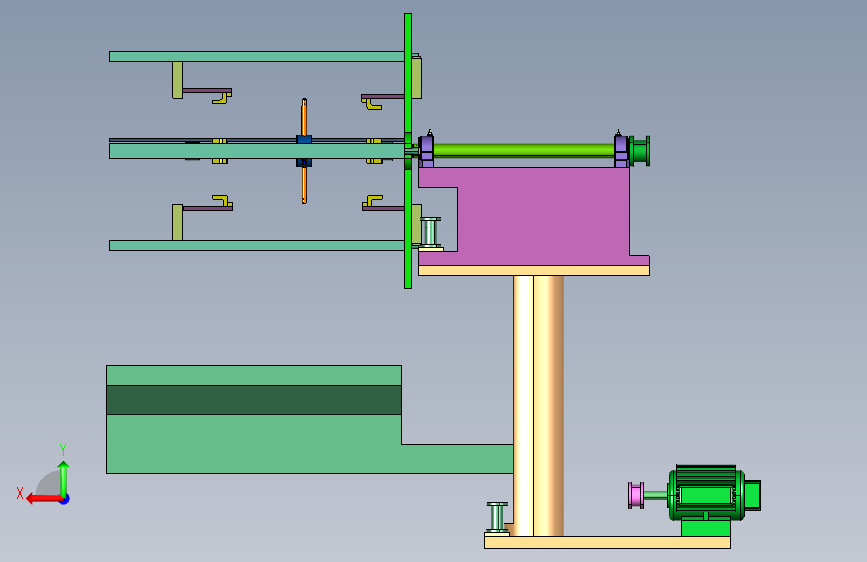Pick the small spool beside column base
Screen dimensions: 867x562
coord(497,518)
